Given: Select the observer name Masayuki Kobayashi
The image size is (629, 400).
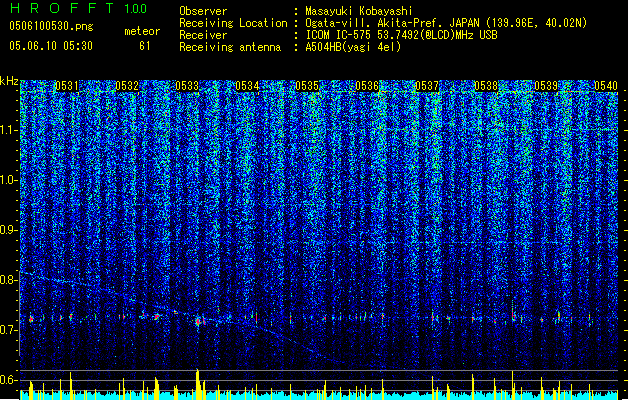Looking at the screenshot, I should tap(361, 10).
